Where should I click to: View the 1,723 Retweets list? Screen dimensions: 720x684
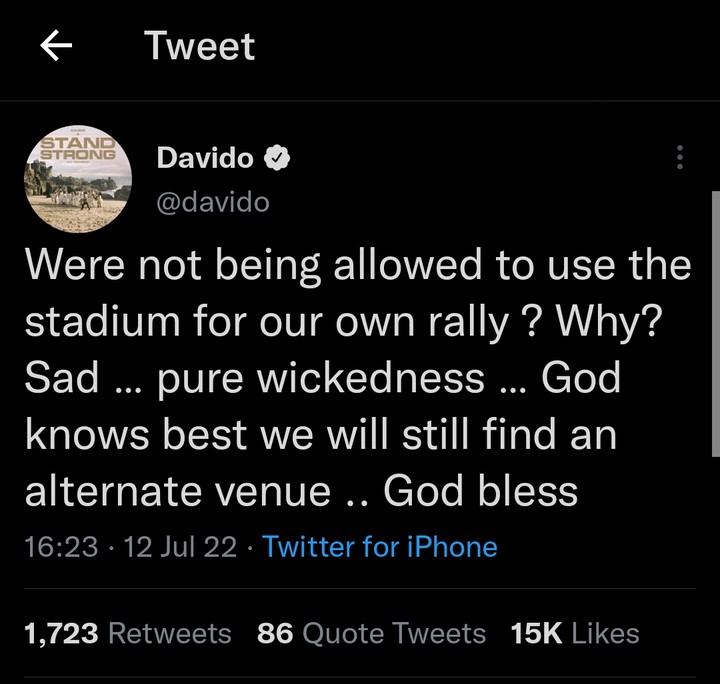pyautogui.click(x=127, y=633)
